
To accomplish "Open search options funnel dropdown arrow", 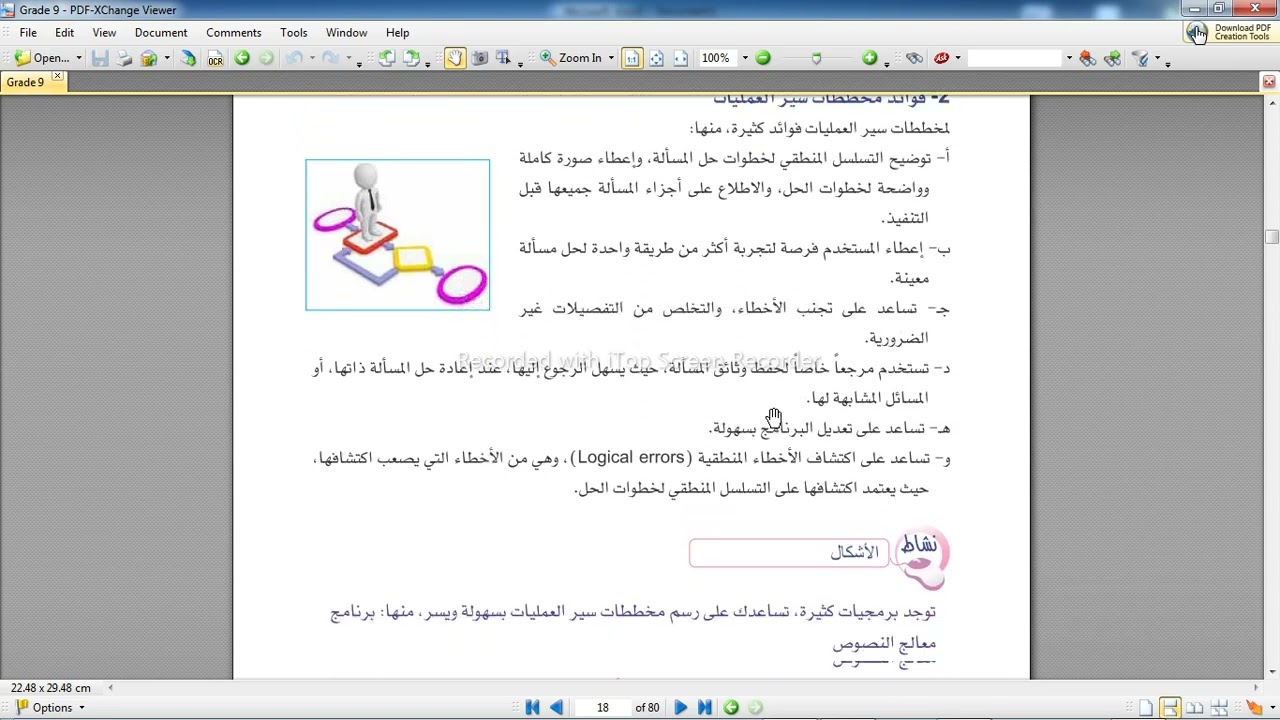I will pos(1157,58).
